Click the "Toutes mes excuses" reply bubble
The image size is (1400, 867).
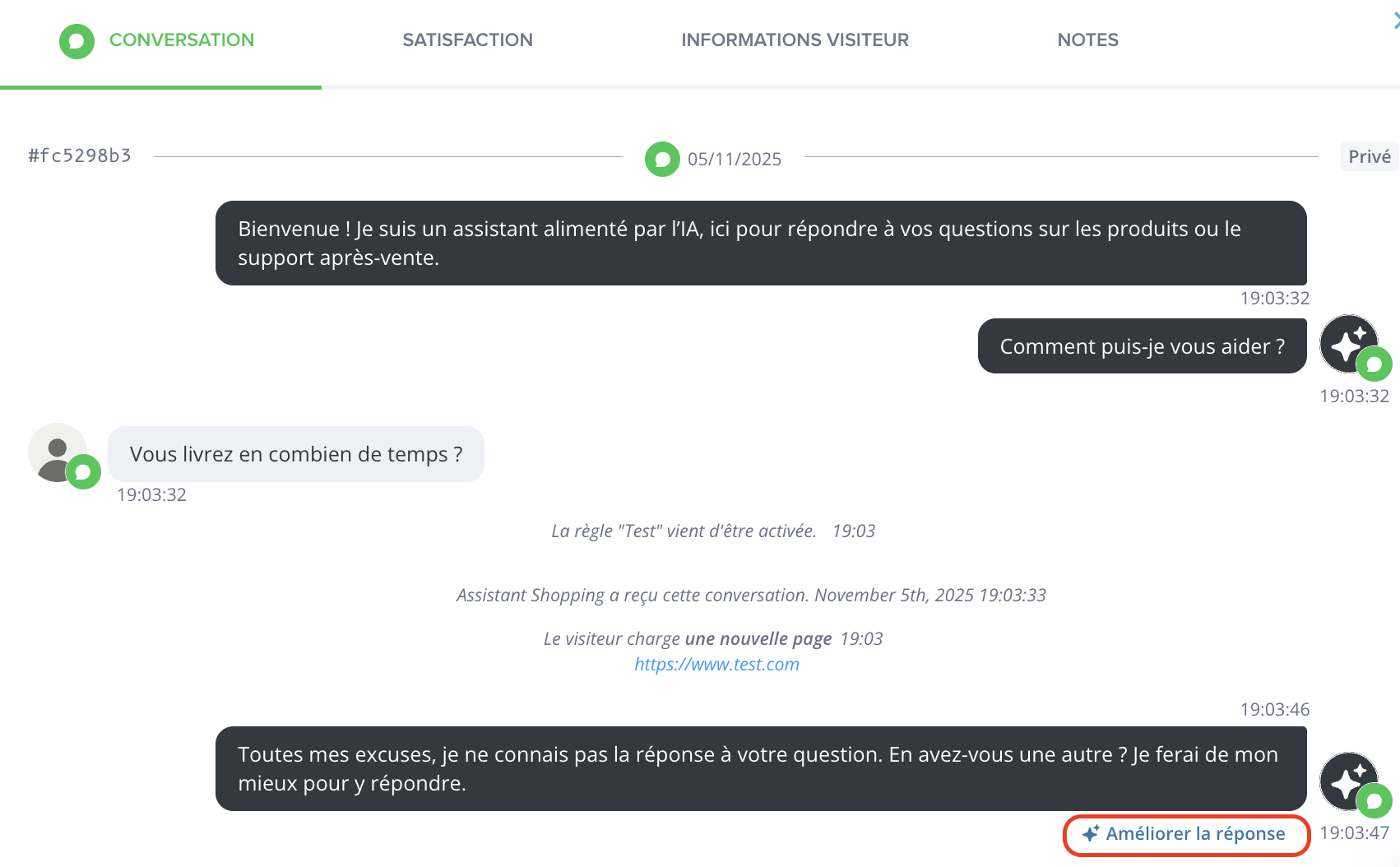click(760, 769)
